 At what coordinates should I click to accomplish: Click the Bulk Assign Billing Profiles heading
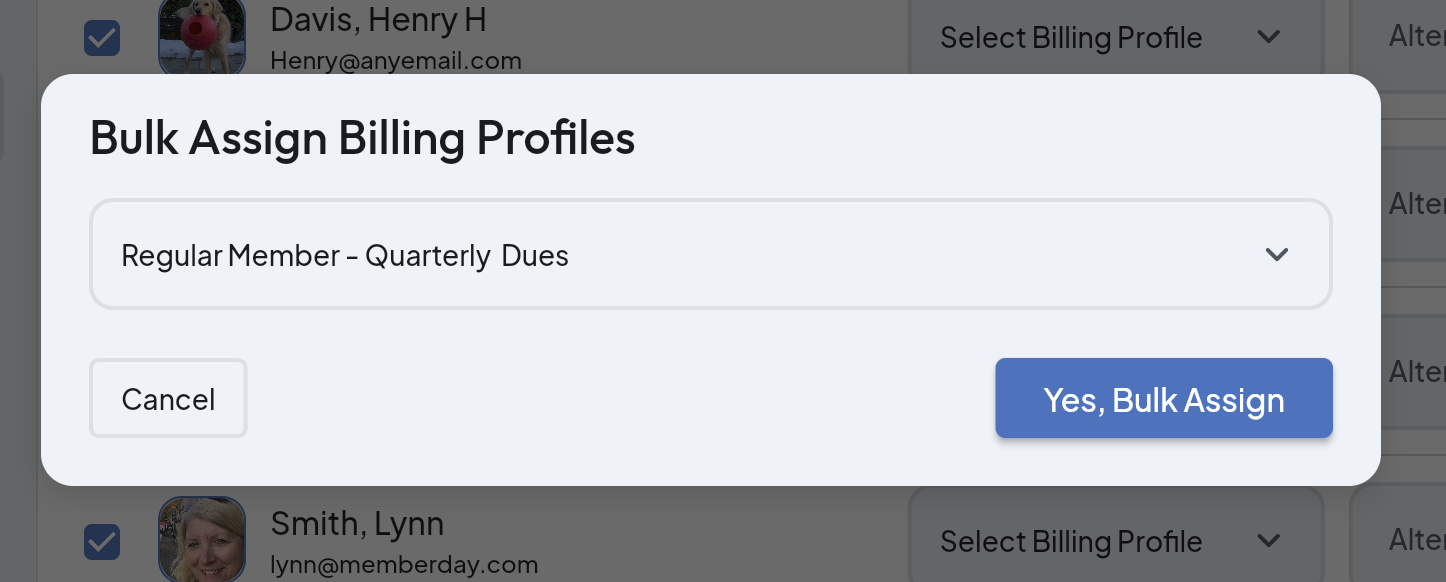click(362, 138)
